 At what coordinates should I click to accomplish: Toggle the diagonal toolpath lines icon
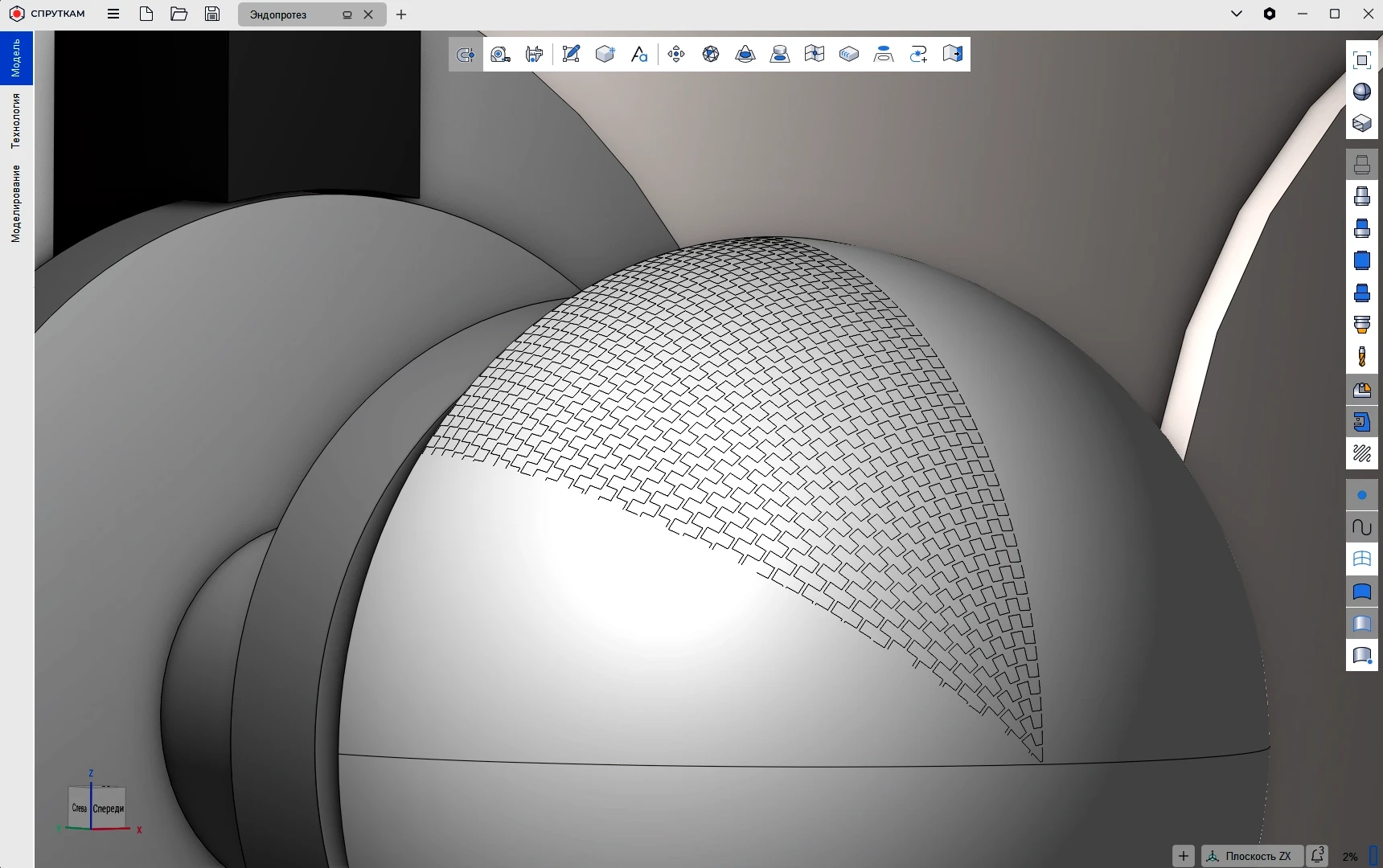pos(1362,454)
